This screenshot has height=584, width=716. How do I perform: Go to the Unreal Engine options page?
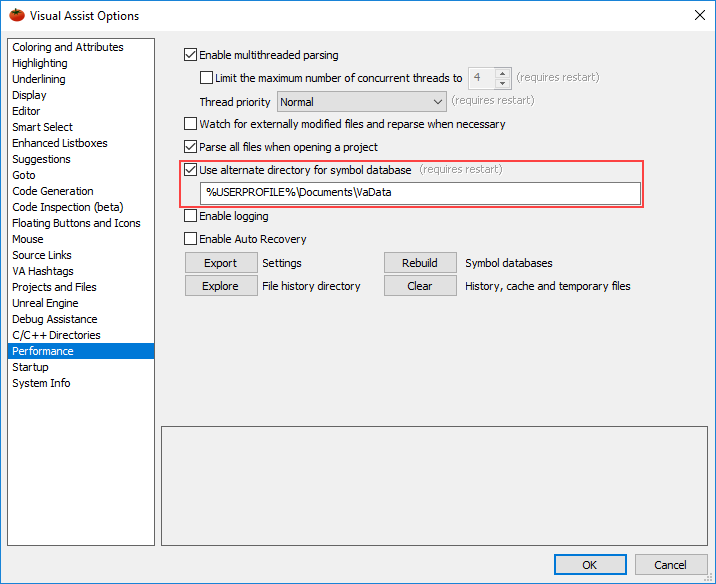(45, 303)
